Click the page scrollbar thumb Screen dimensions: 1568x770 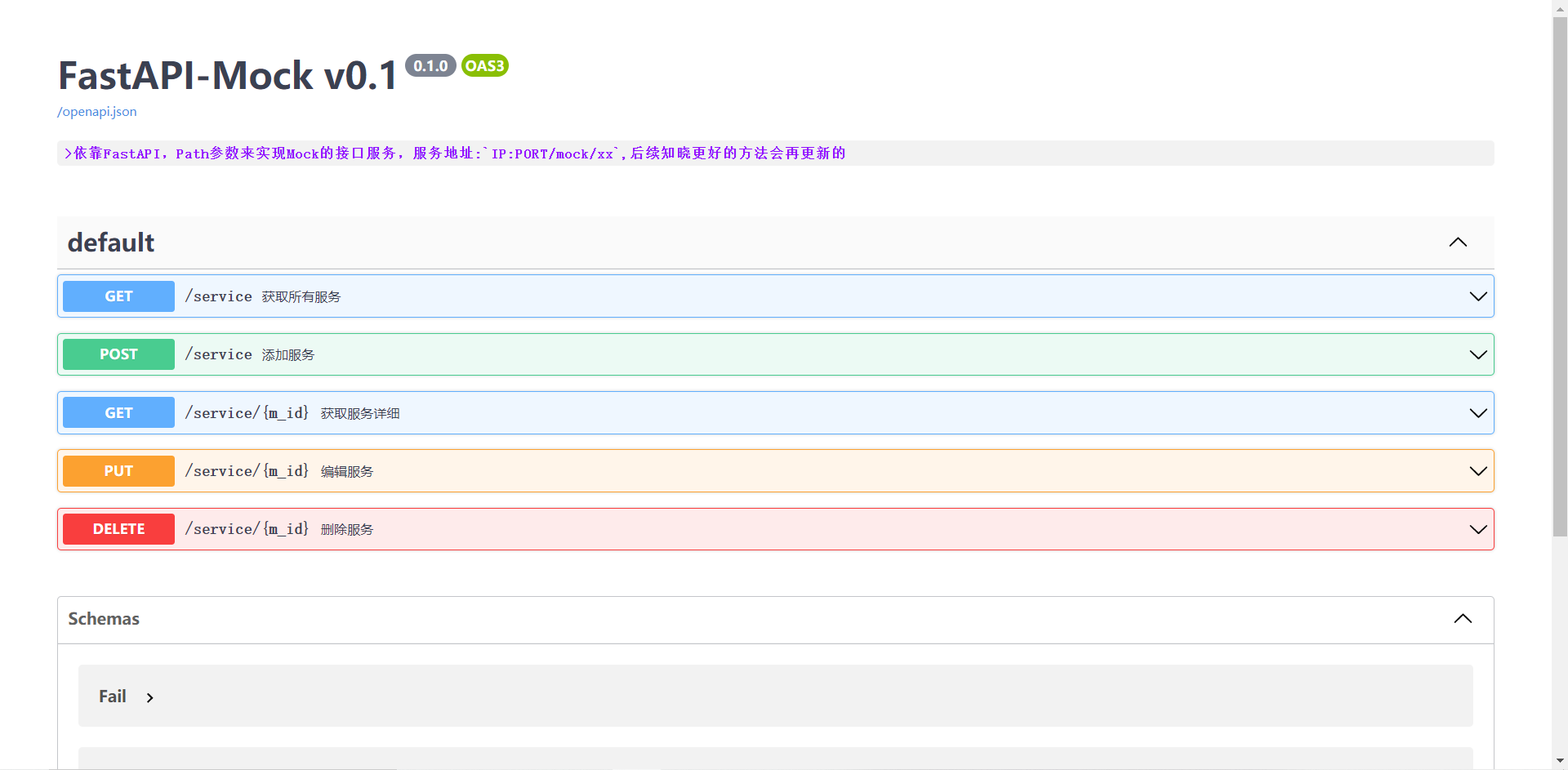click(x=1560, y=276)
